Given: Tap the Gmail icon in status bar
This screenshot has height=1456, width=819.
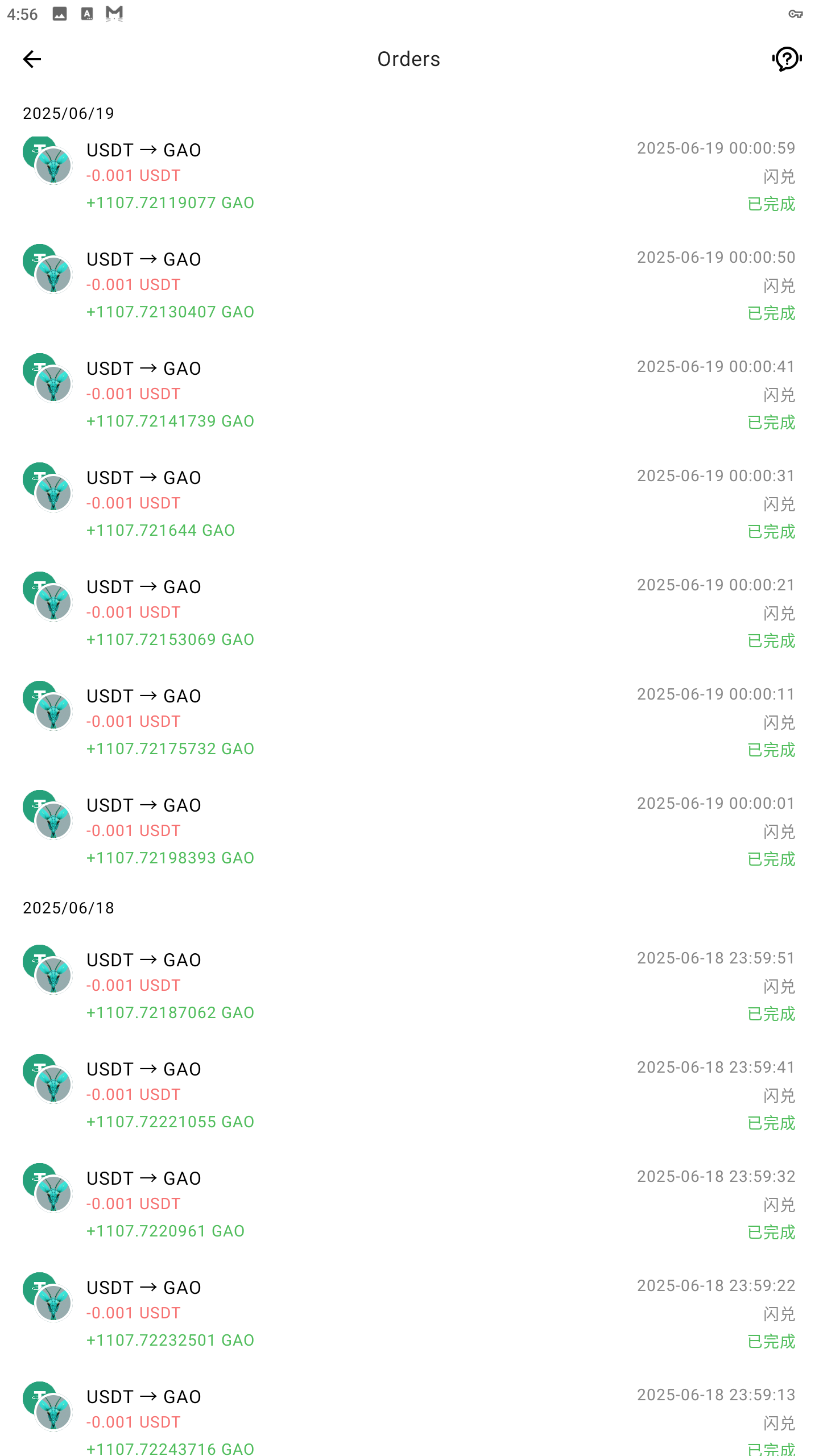Looking at the screenshot, I should 114,14.
